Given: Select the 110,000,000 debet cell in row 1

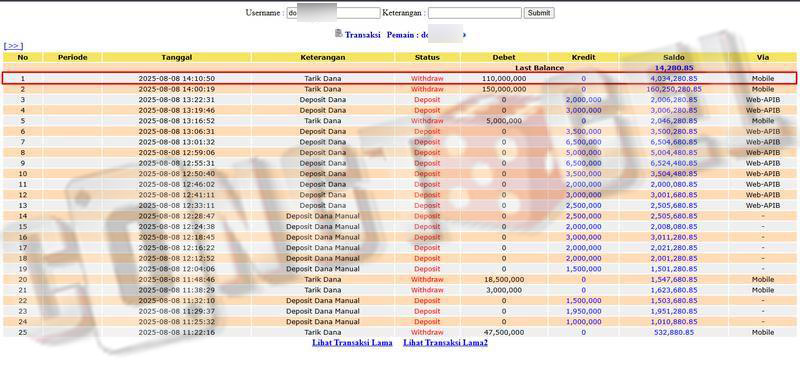Looking at the screenshot, I should pos(504,79).
